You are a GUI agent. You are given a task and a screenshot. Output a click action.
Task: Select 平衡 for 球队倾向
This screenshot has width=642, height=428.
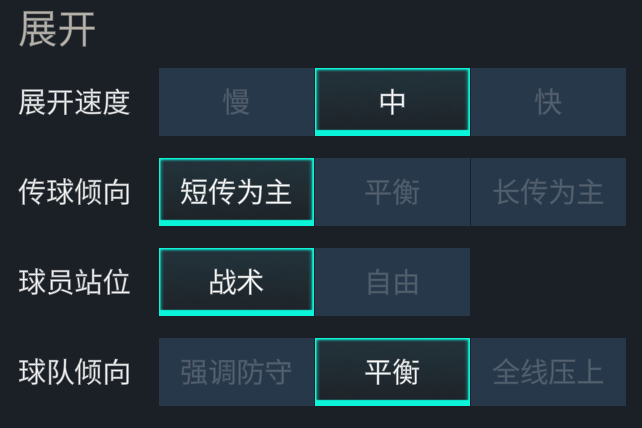392,372
